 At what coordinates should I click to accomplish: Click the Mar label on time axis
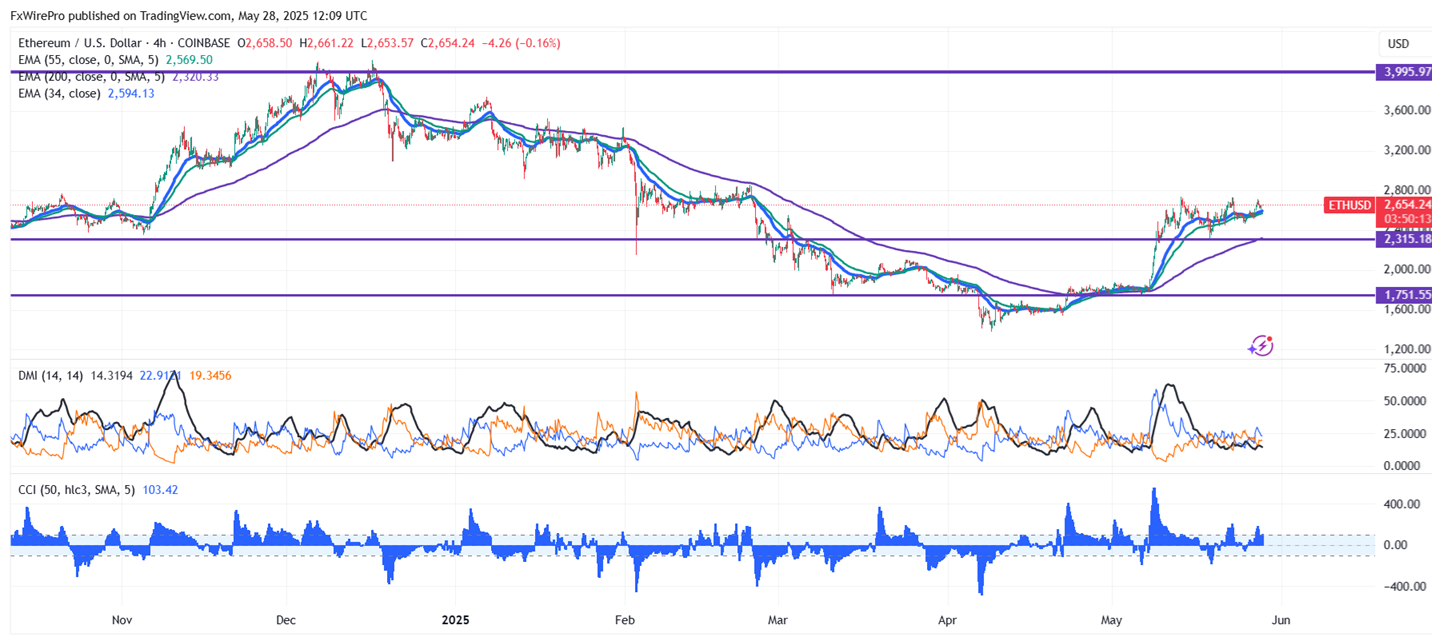click(779, 620)
